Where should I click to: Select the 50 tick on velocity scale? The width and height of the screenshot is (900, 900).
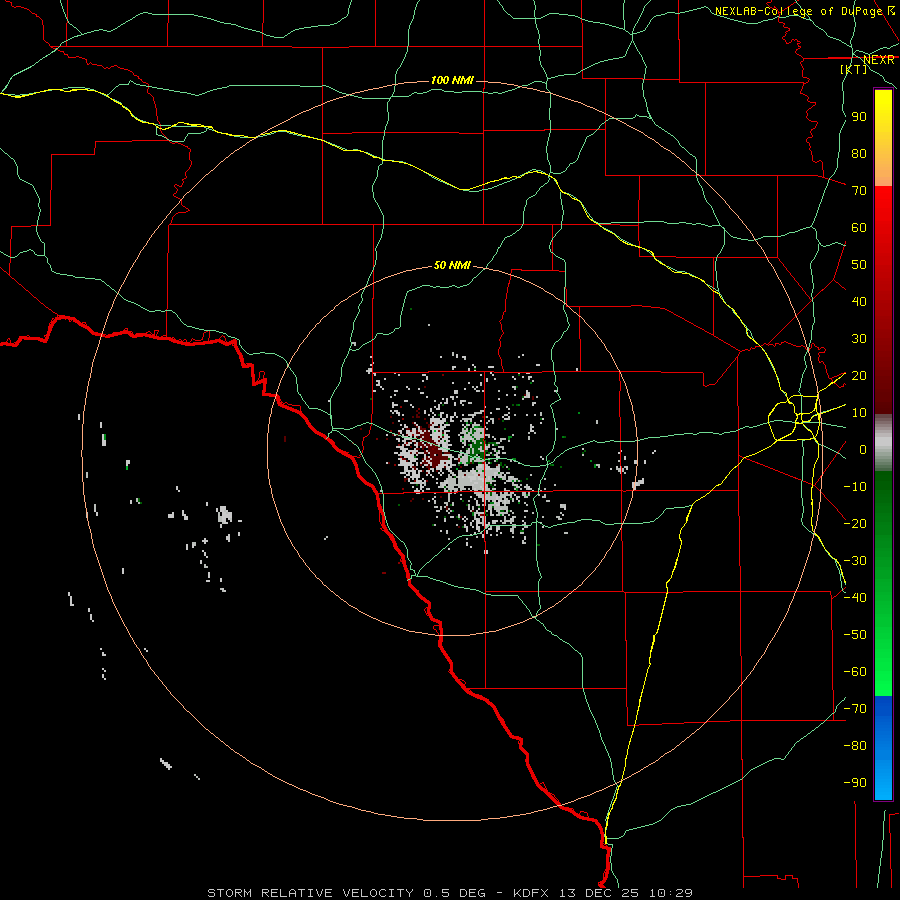[859, 265]
